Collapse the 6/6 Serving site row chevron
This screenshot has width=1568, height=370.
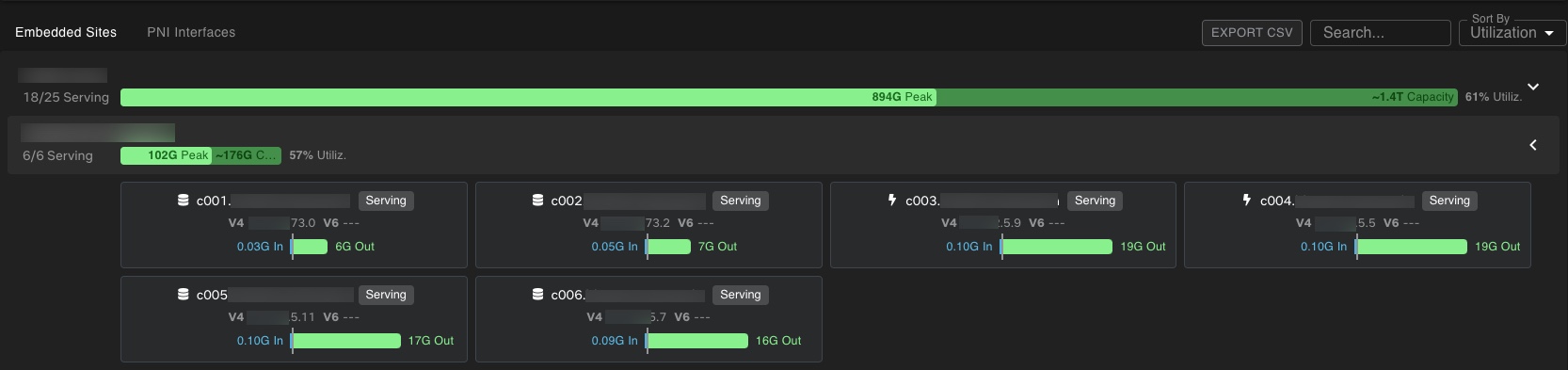[x=1533, y=145]
